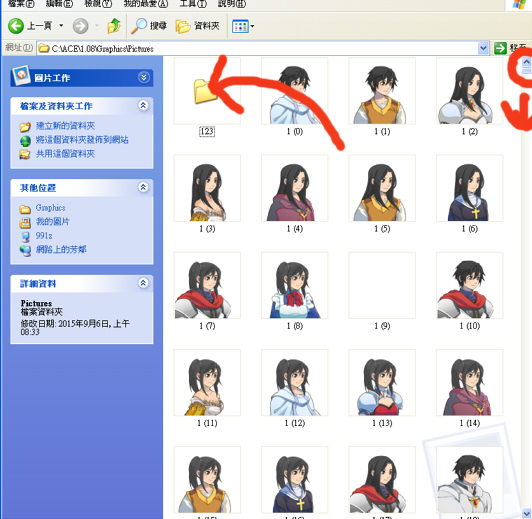532x519 pixels.
Task: Select thumbnail 1 (1)
Action: pyautogui.click(x=382, y=91)
